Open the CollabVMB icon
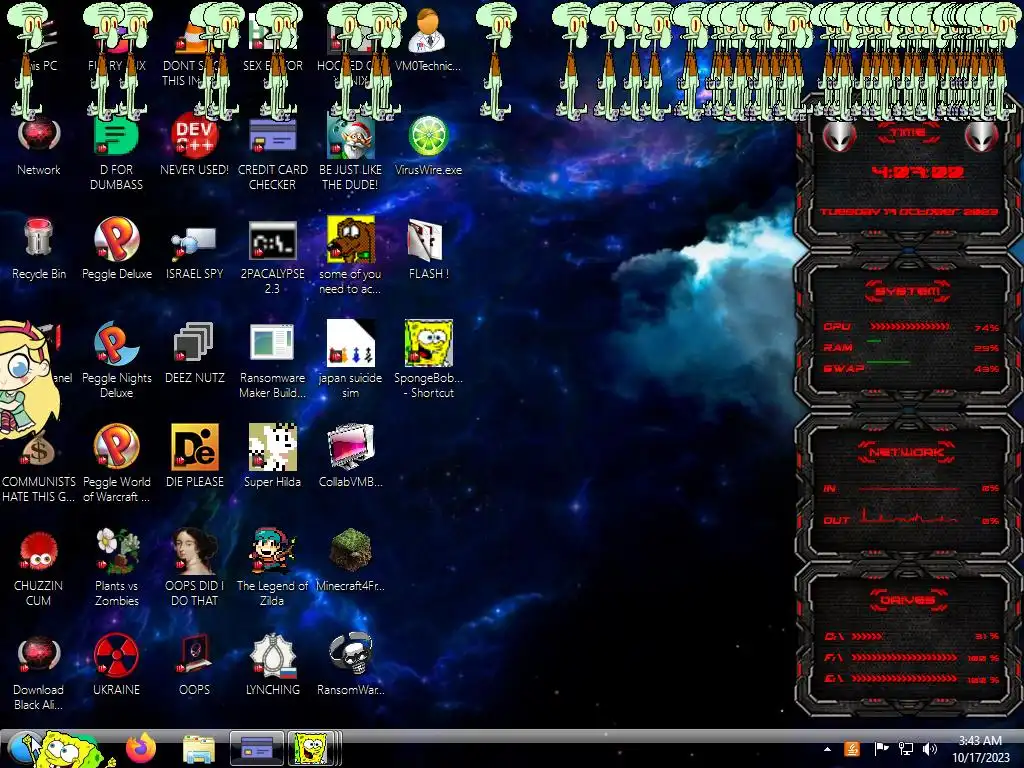Image resolution: width=1024 pixels, height=768 pixels. point(351,456)
